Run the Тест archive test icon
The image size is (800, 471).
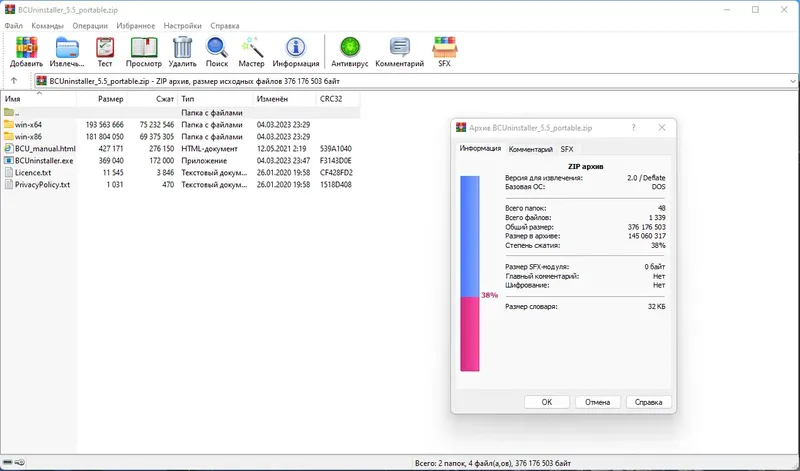(105, 52)
